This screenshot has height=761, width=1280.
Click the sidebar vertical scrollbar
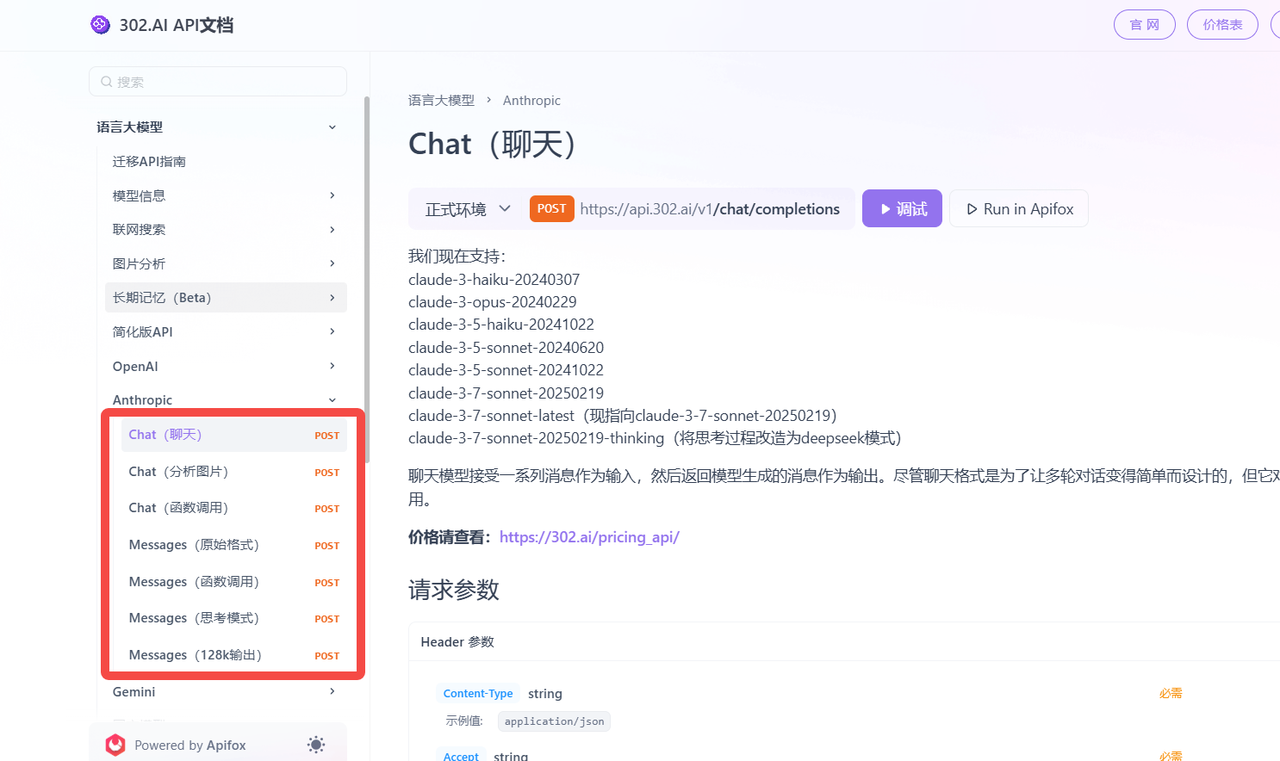point(367,280)
